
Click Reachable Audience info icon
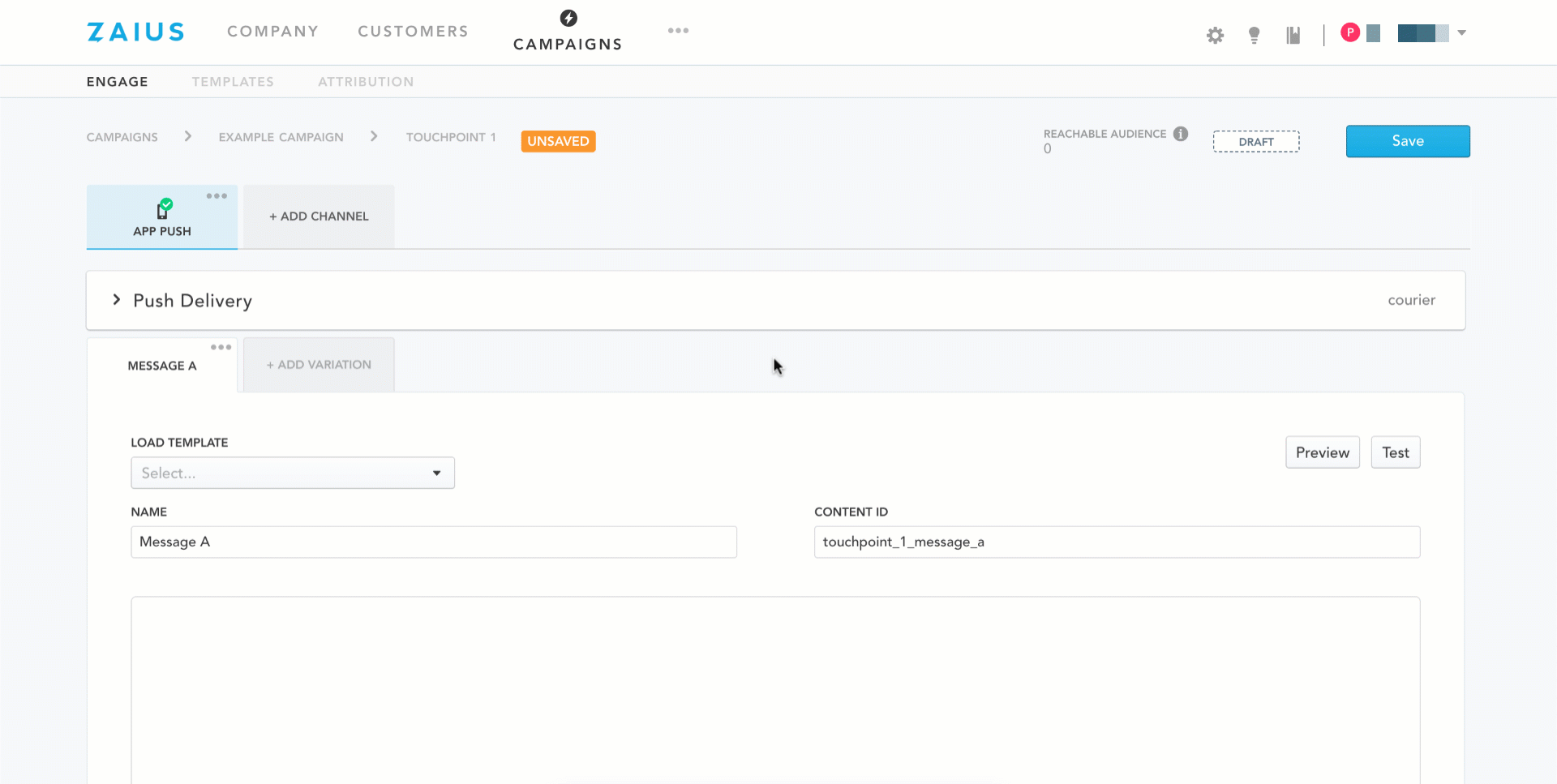[x=1181, y=134]
